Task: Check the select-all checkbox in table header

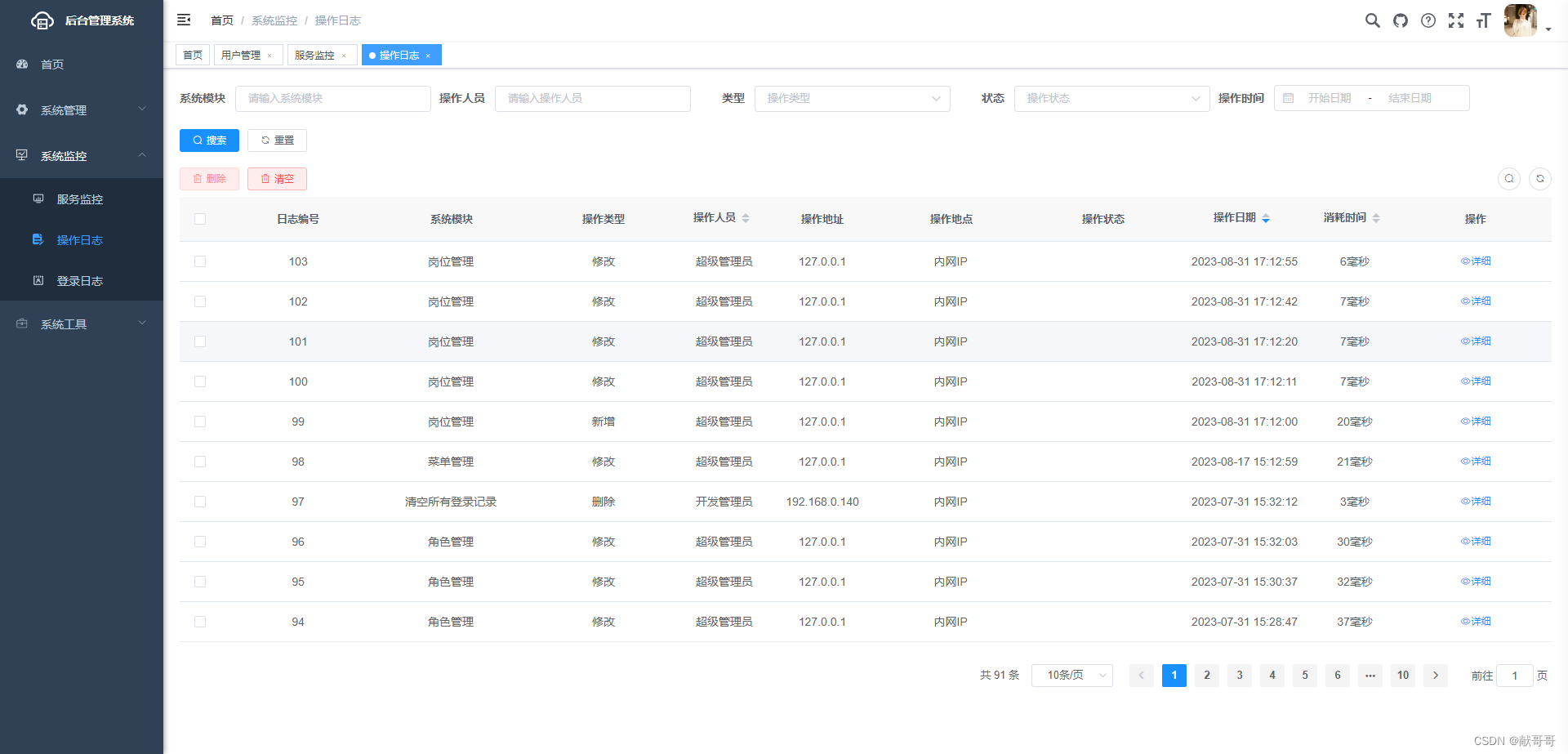Action: pos(200,219)
